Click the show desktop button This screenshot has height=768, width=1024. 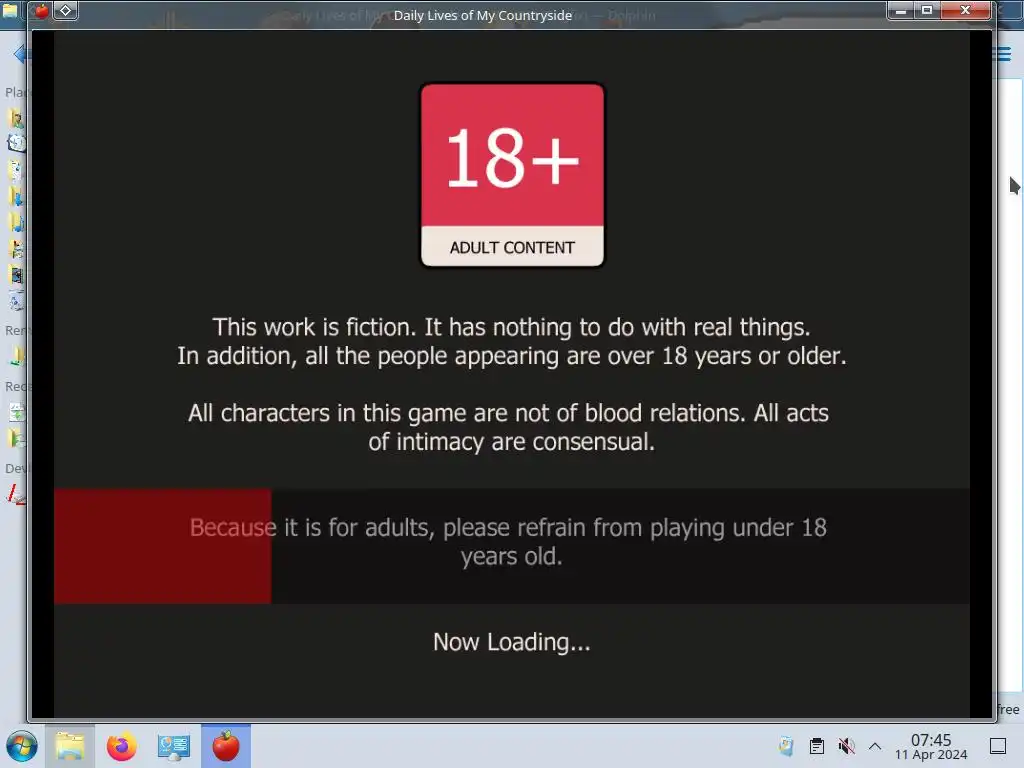tap(998, 746)
